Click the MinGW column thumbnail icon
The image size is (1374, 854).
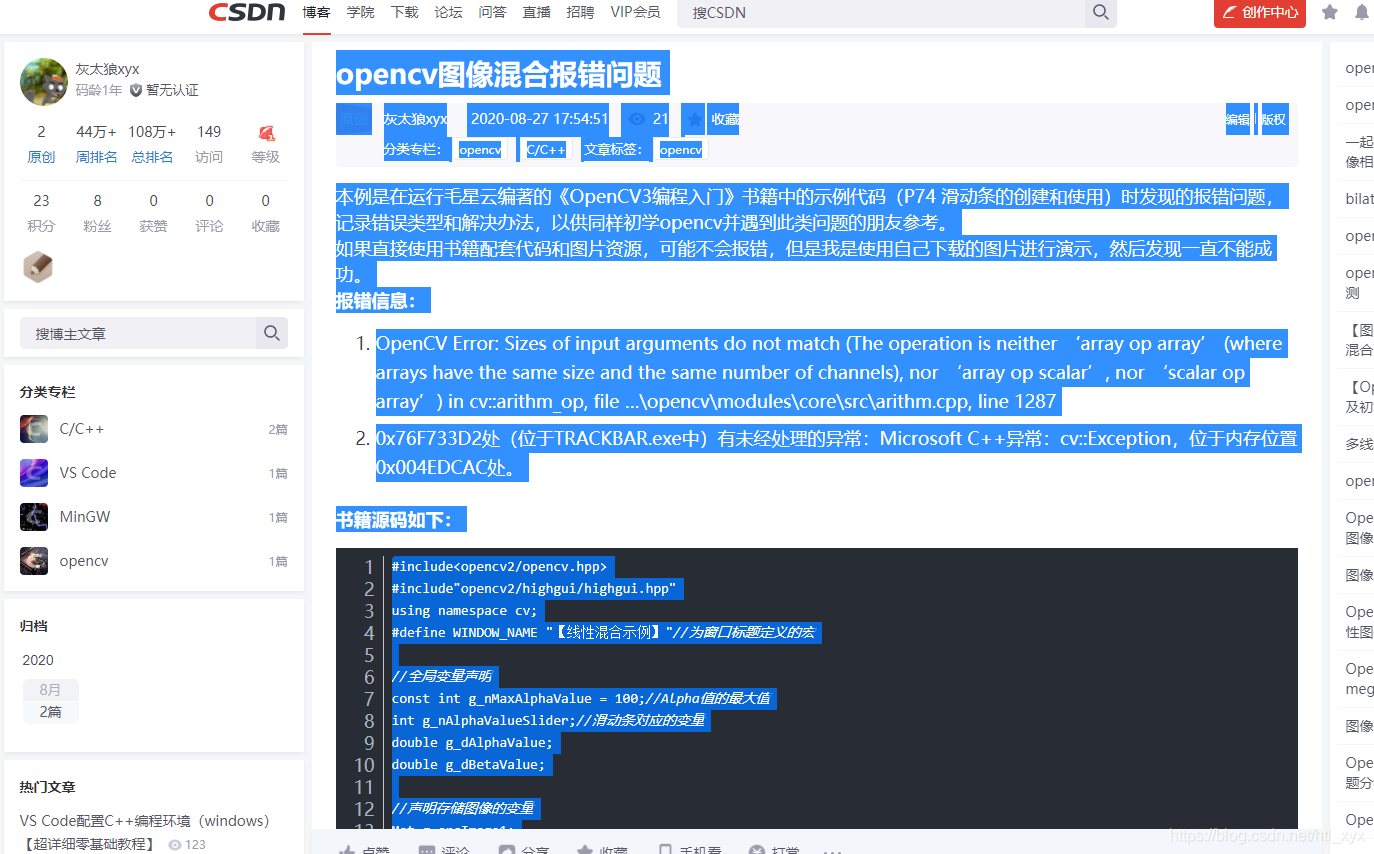[x=34, y=517]
